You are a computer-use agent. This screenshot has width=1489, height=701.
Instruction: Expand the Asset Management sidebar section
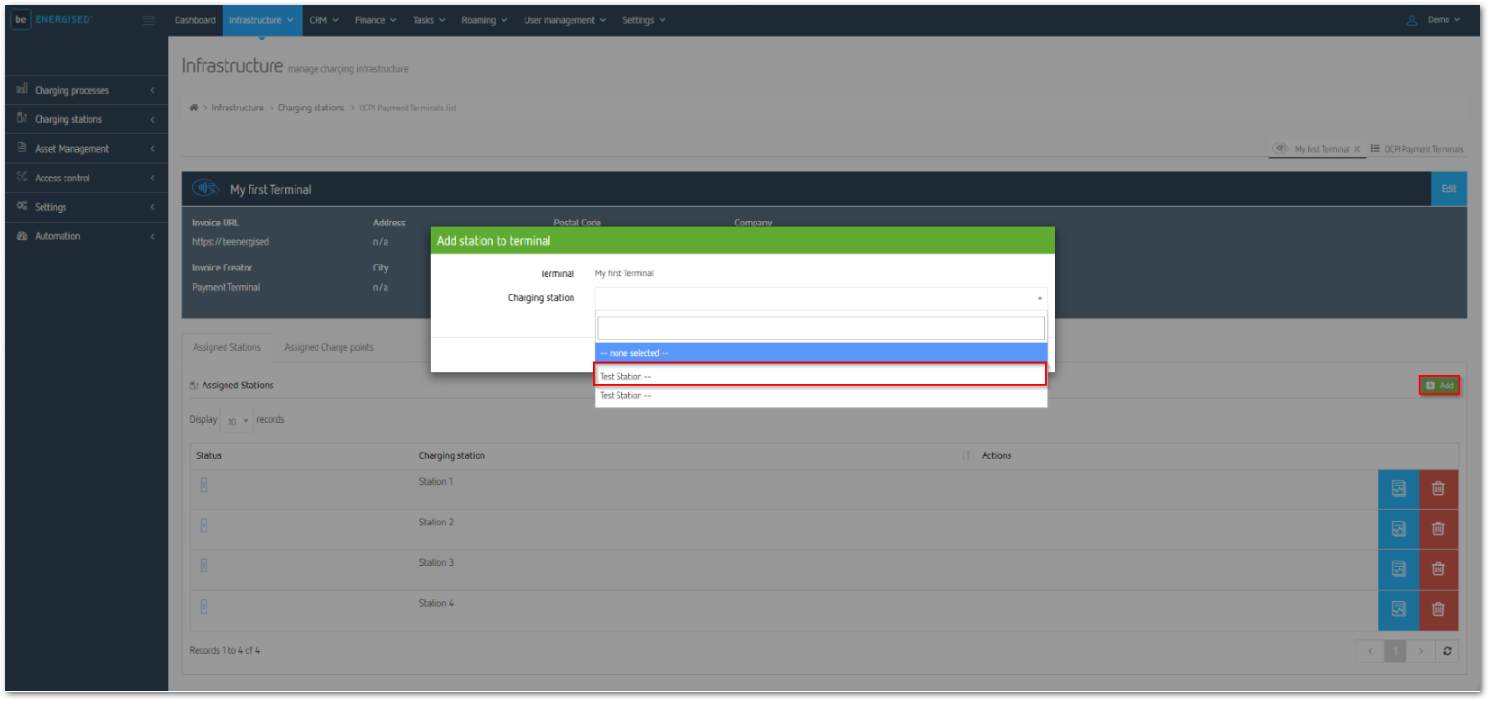pos(84,149)
